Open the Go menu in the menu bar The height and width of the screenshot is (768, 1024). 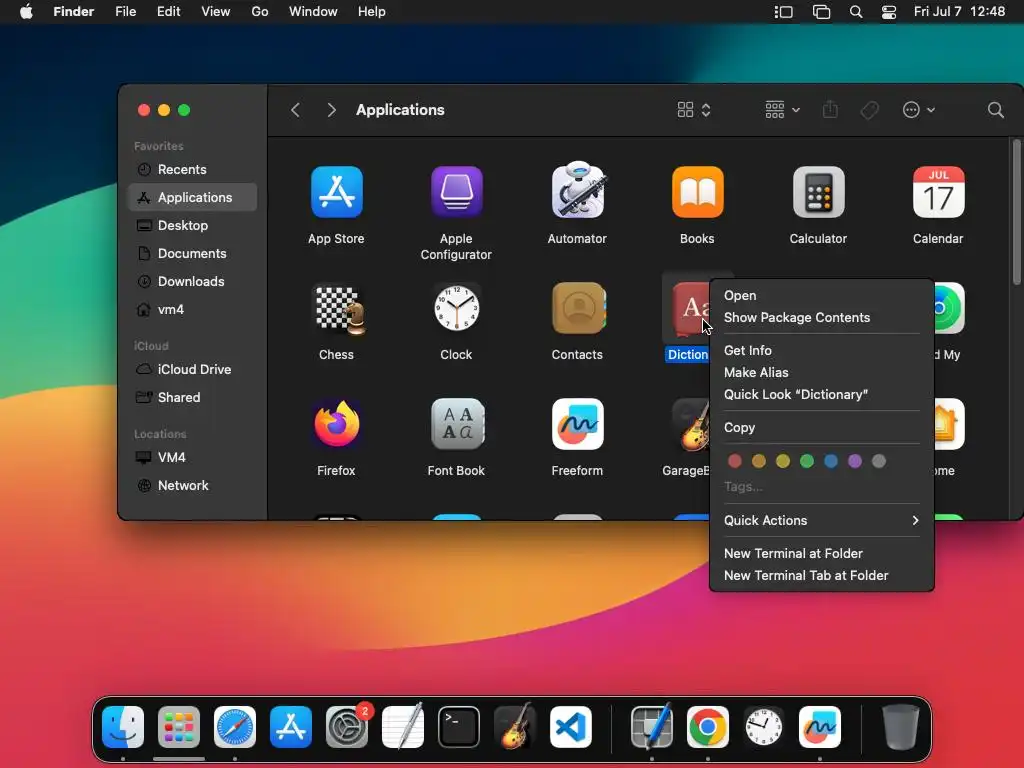pyautogui.click(x=259, y=12)
